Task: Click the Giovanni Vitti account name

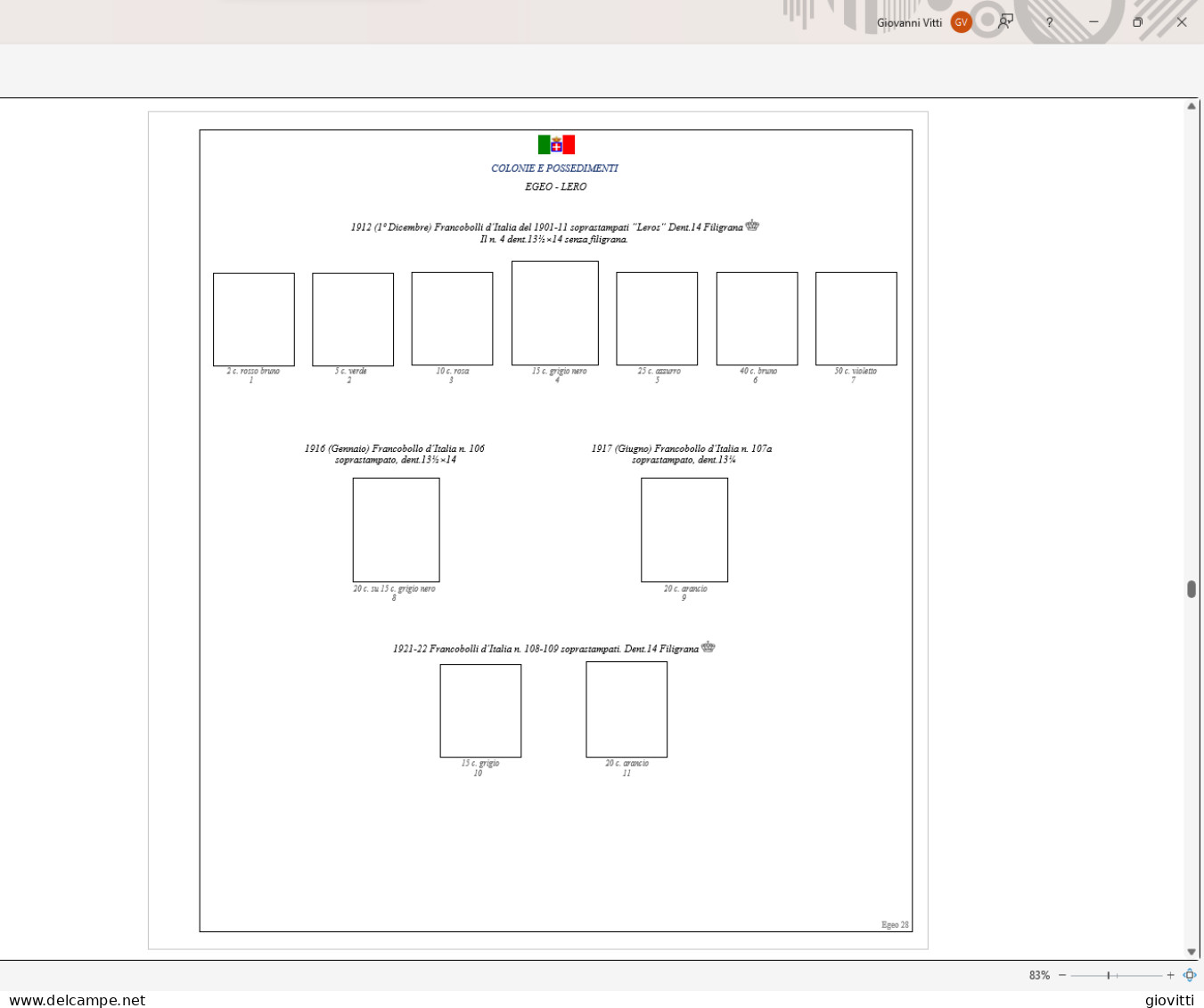Action: tap(909, 22)
